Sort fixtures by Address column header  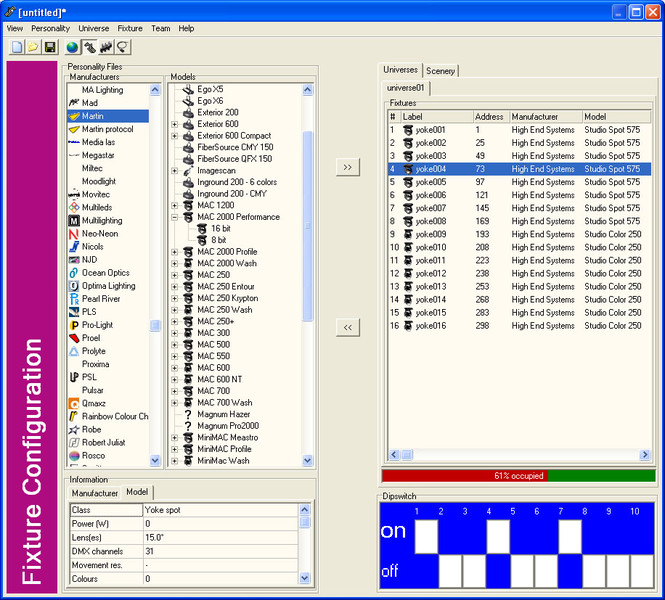click(491, 117)
